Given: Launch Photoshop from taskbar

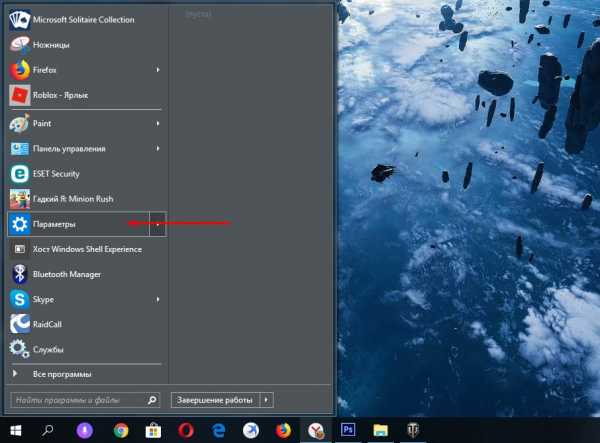Looking at the screenshot, I should pos(348,430).
